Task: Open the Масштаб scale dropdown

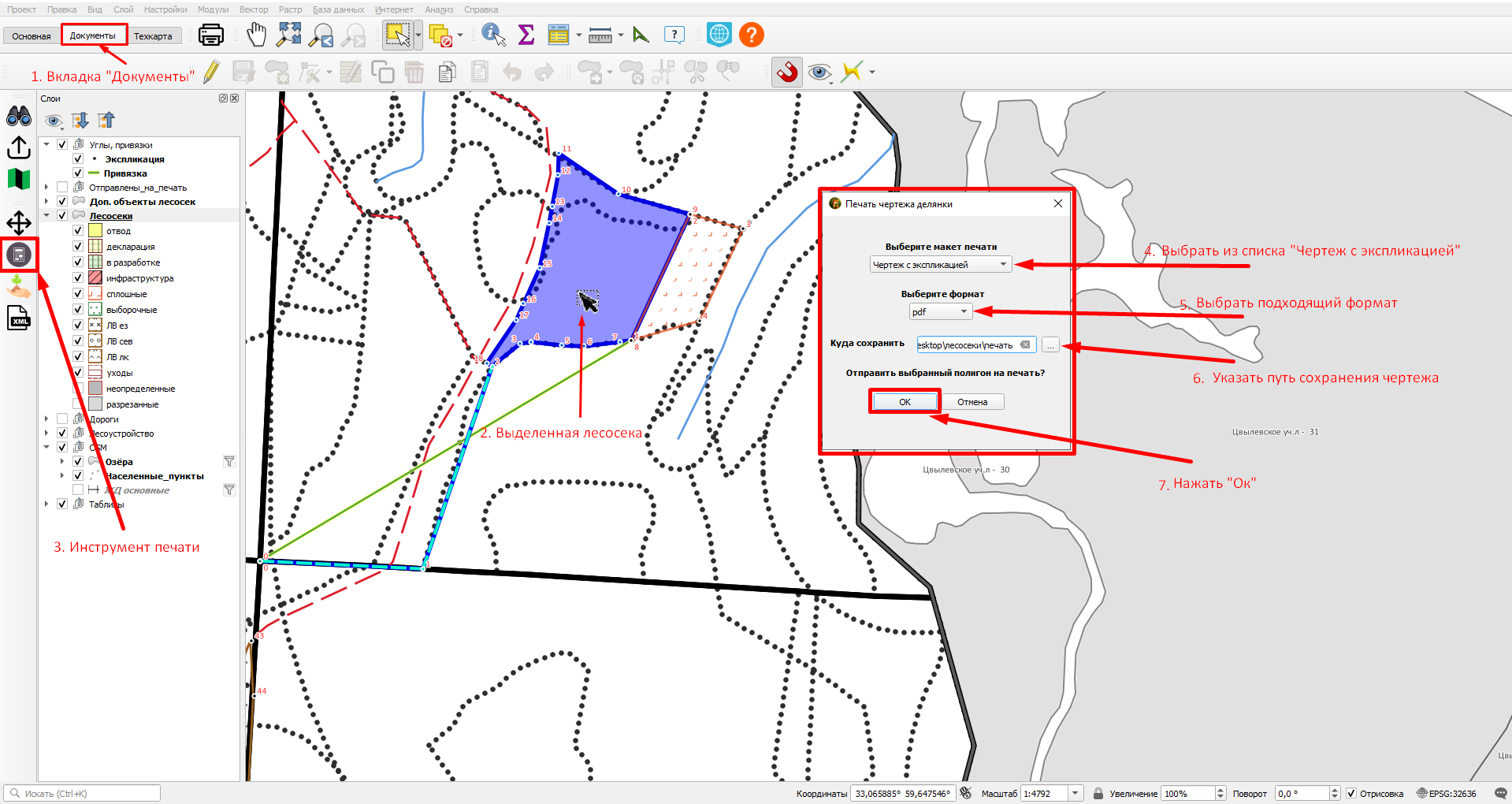Action: pyautogui.click(x=1075, y=794)
